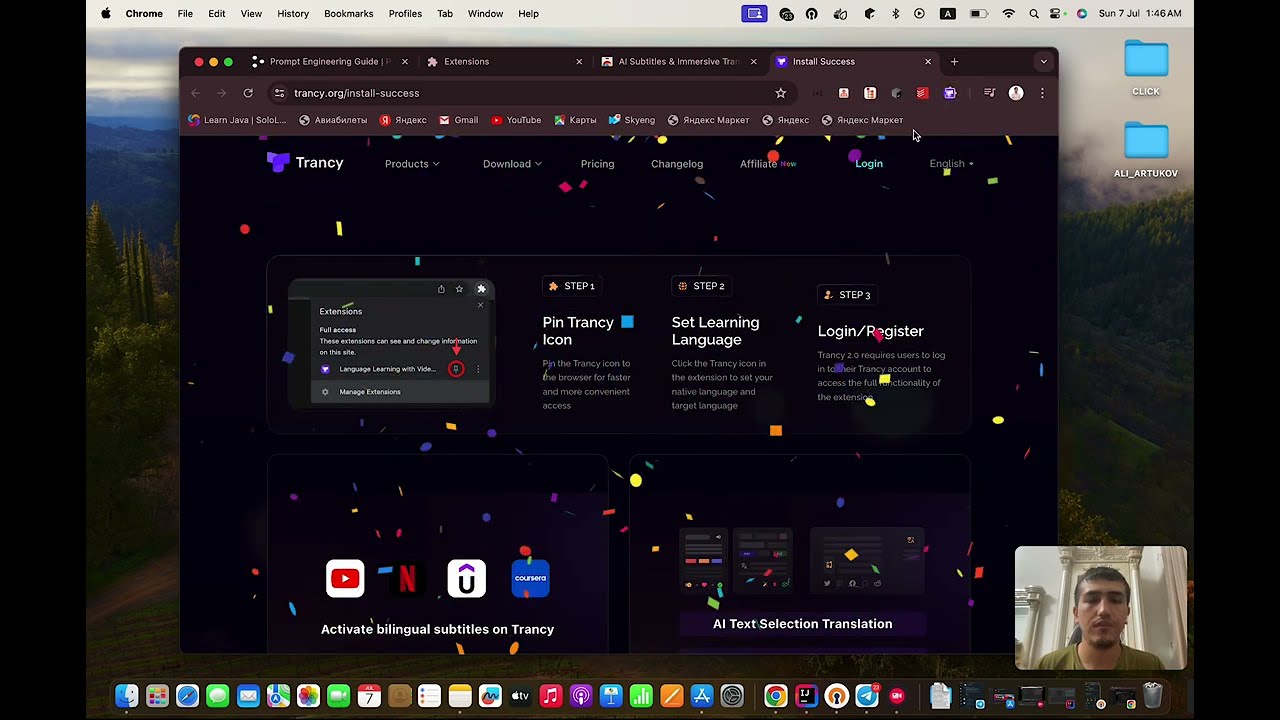Open Spotlight search in menu bar
1280x720 pixels.
(1034, 14)
